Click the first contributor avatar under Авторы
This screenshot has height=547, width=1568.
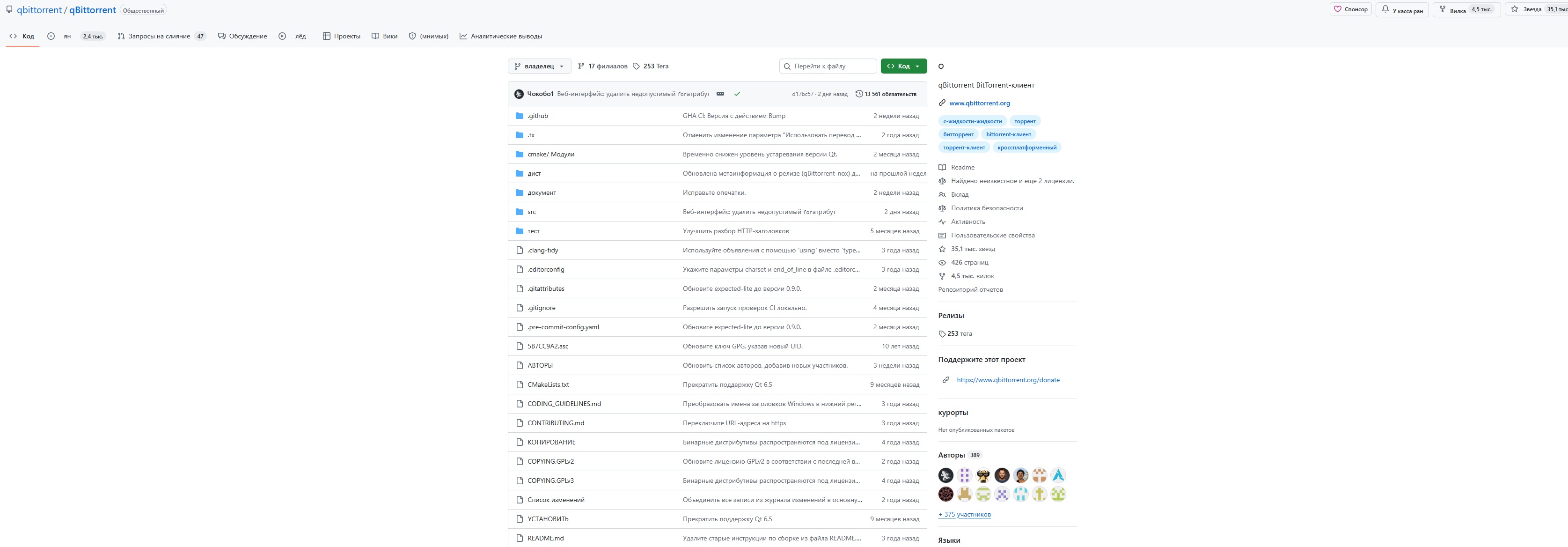click(946, 475)
